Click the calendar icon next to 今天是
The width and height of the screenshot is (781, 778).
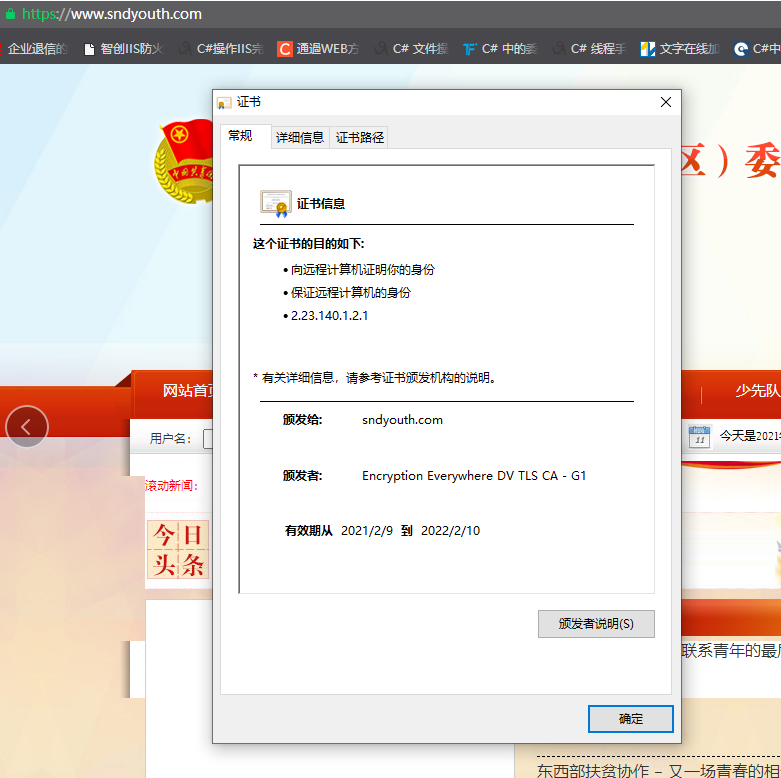tap(700, 437)
